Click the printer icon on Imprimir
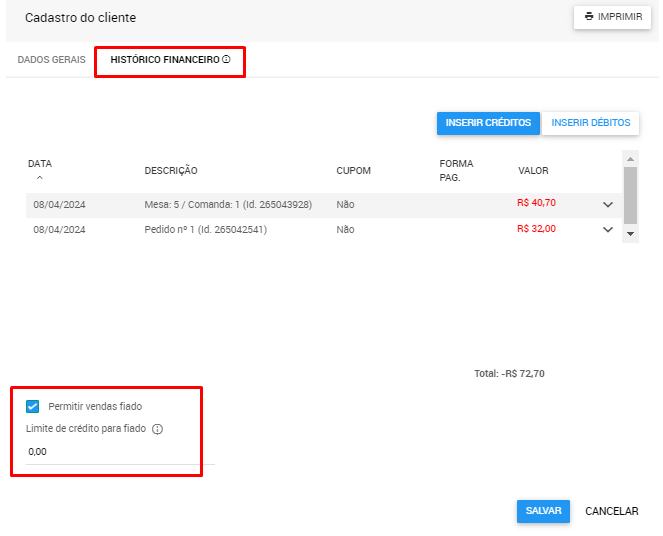 point(589,17)
